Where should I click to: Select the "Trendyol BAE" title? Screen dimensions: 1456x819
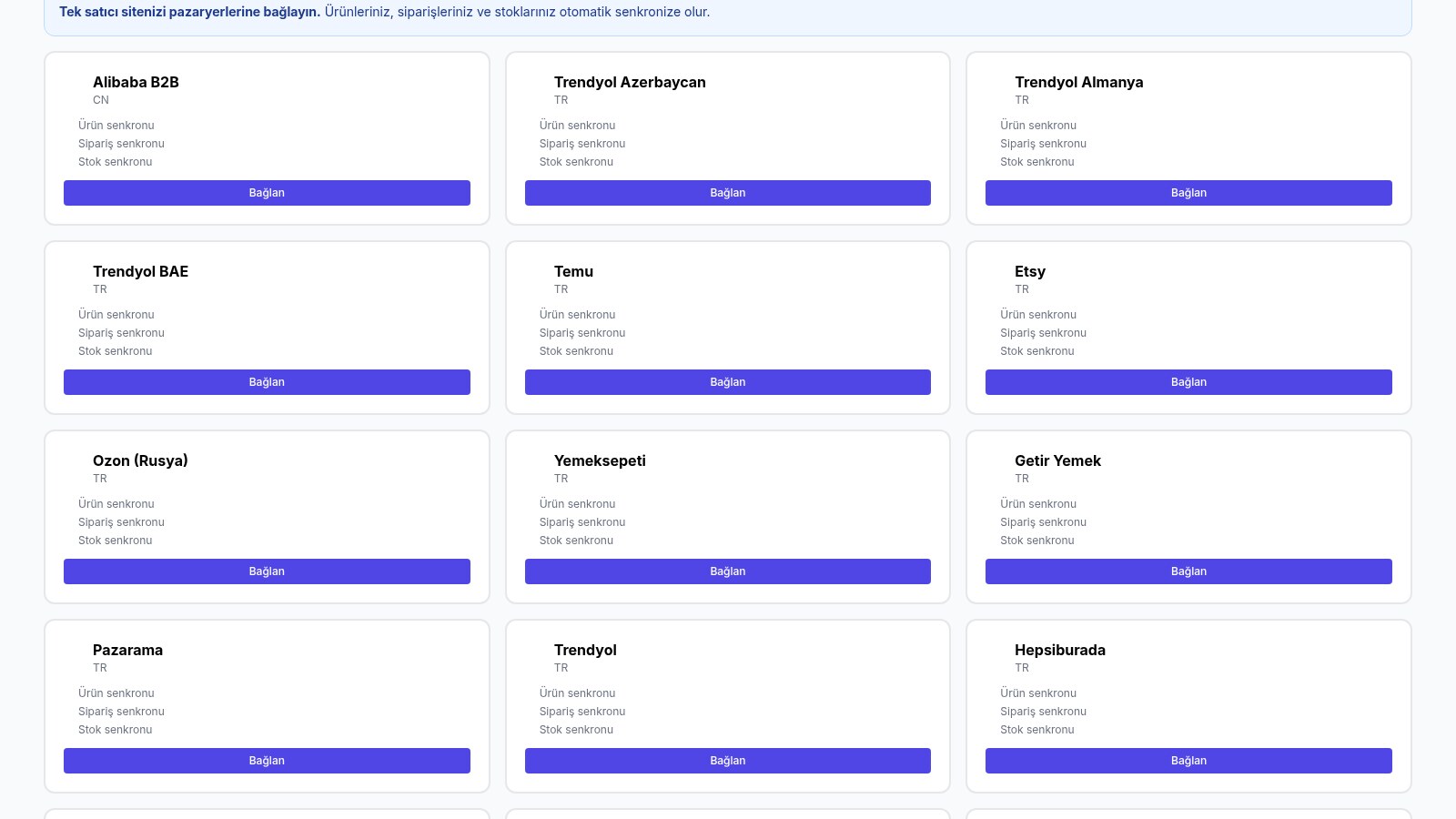(140, 271)
